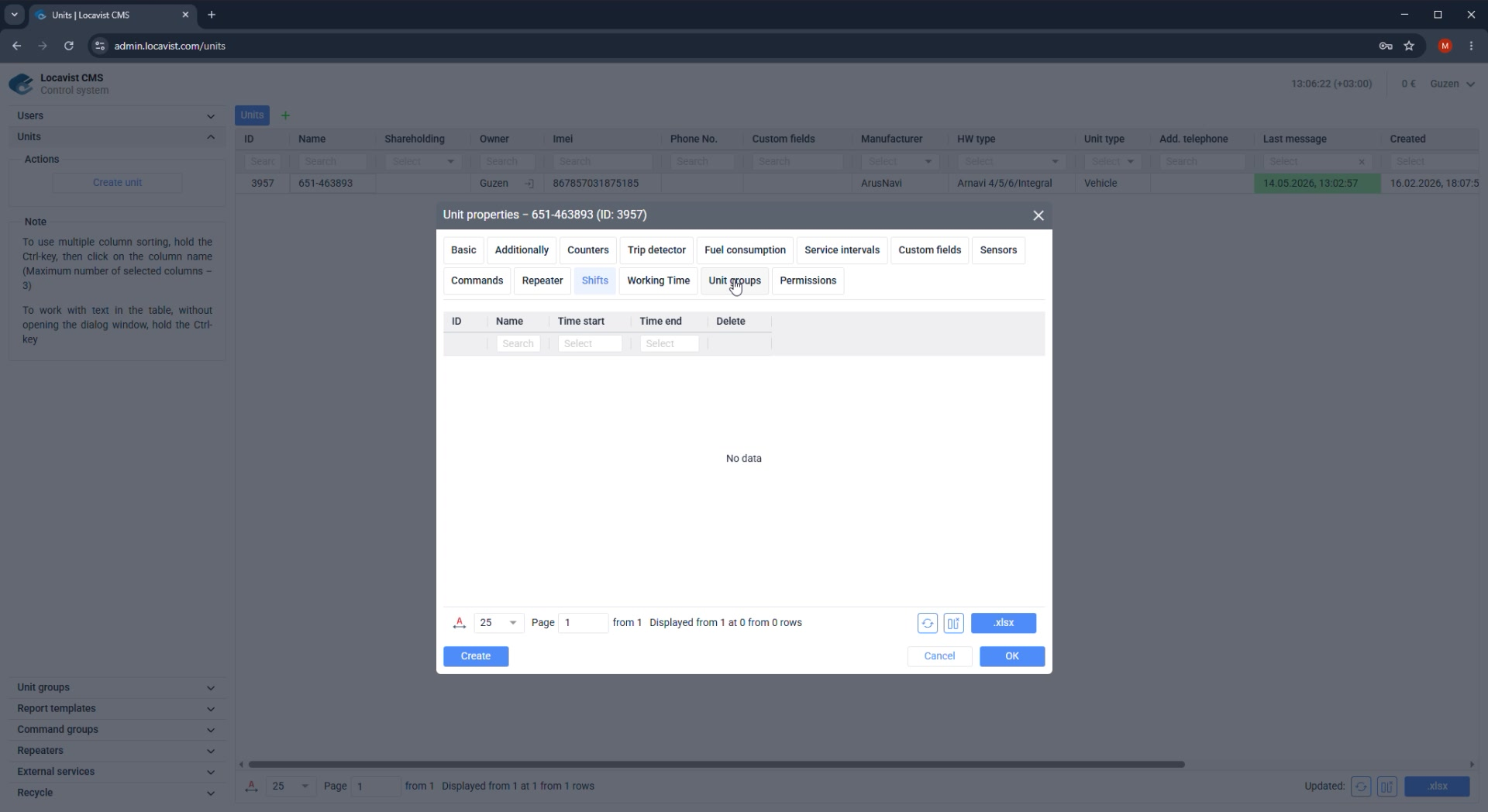Click the font size icon in dialog footer
The height and width of the screenshot is (812, 1488).
pos(460,623)
